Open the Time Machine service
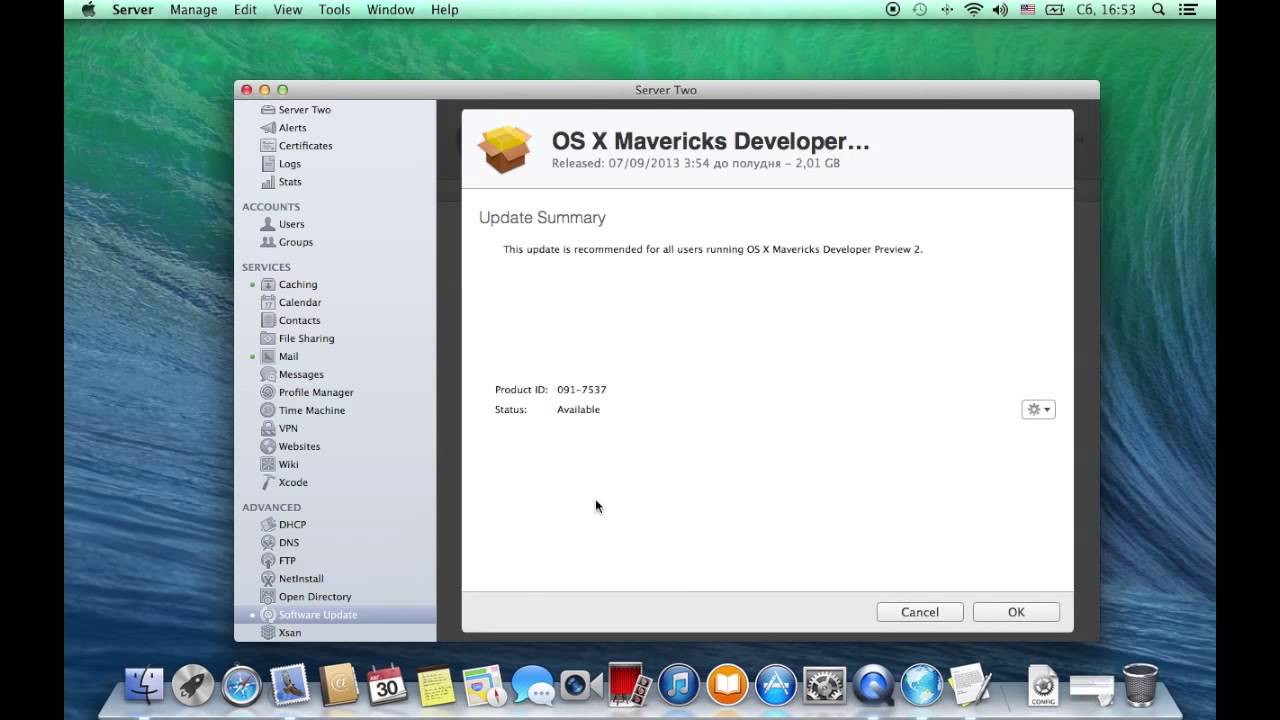Image resolution: width=1280 pixels, height=720 pixels. click(302, 410)
